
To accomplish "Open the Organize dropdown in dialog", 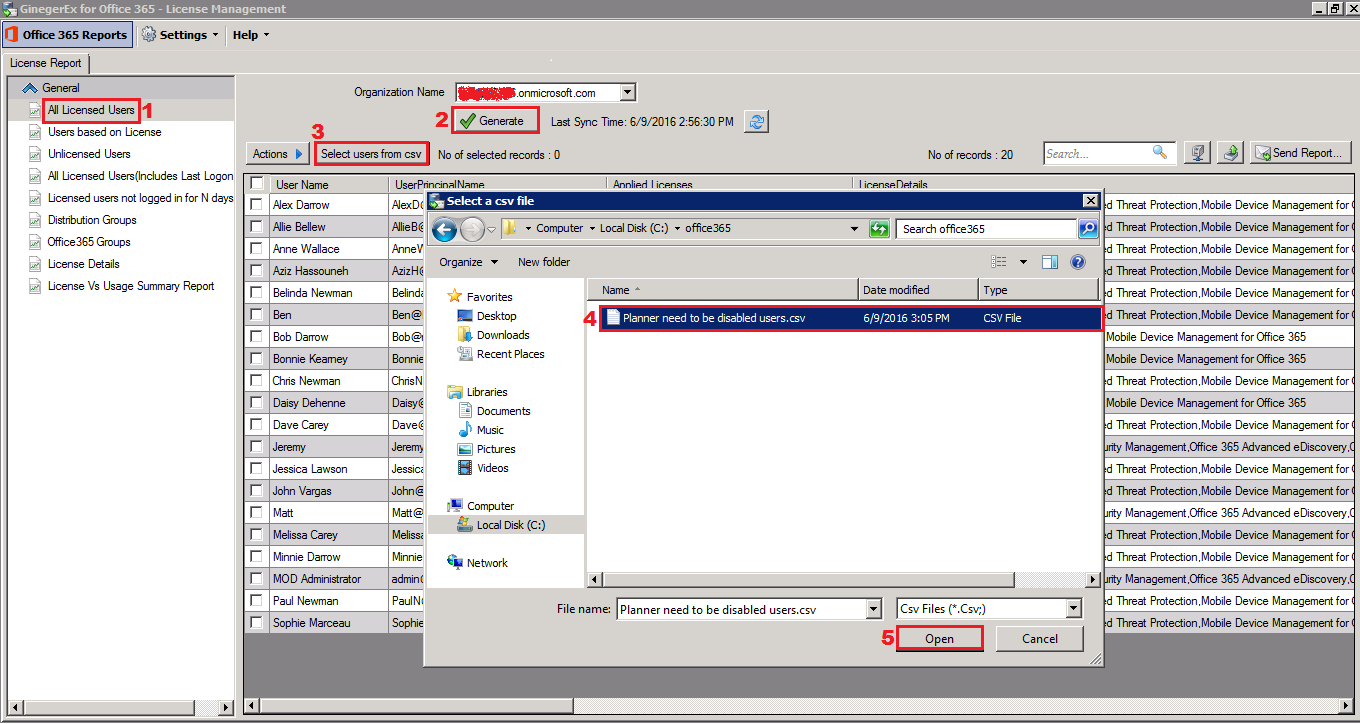I will click(x=469, y=262).
